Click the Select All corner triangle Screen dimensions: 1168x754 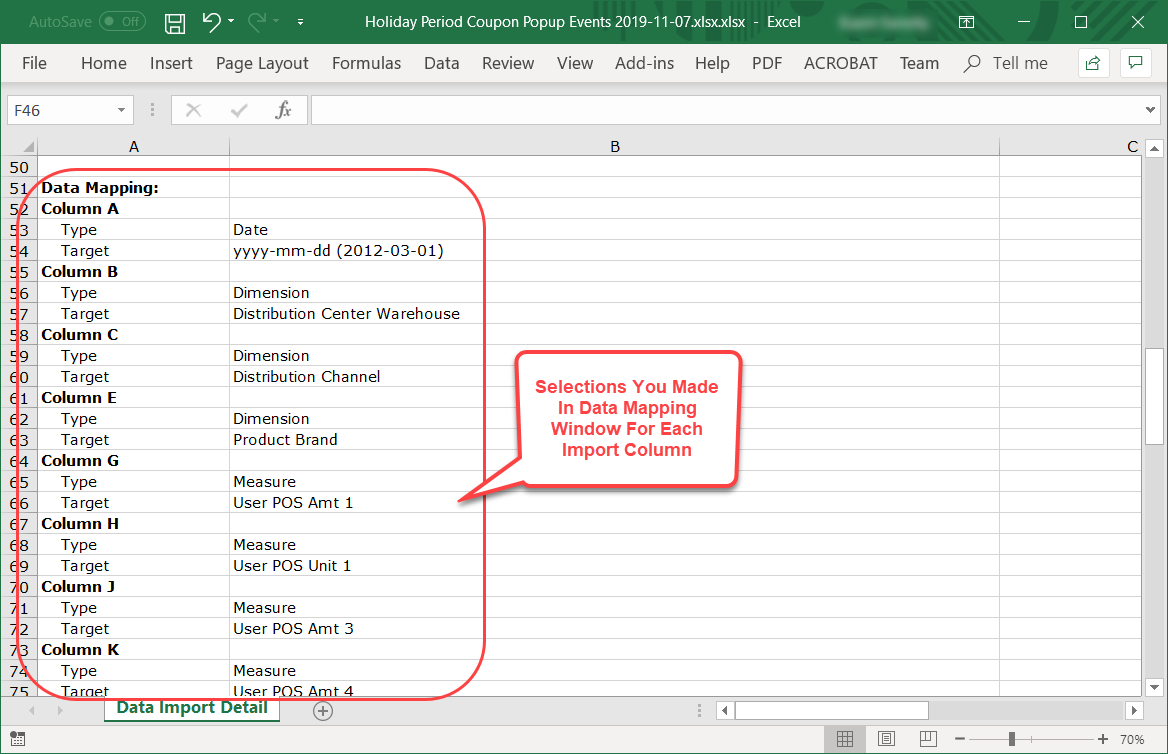pyautogui.click(x=29, y=147)
